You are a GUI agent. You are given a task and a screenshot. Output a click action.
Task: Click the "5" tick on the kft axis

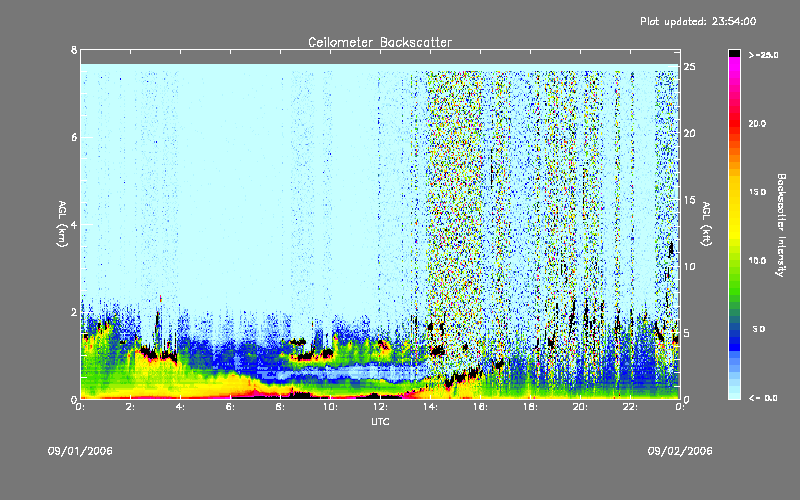tap(687, 333)
